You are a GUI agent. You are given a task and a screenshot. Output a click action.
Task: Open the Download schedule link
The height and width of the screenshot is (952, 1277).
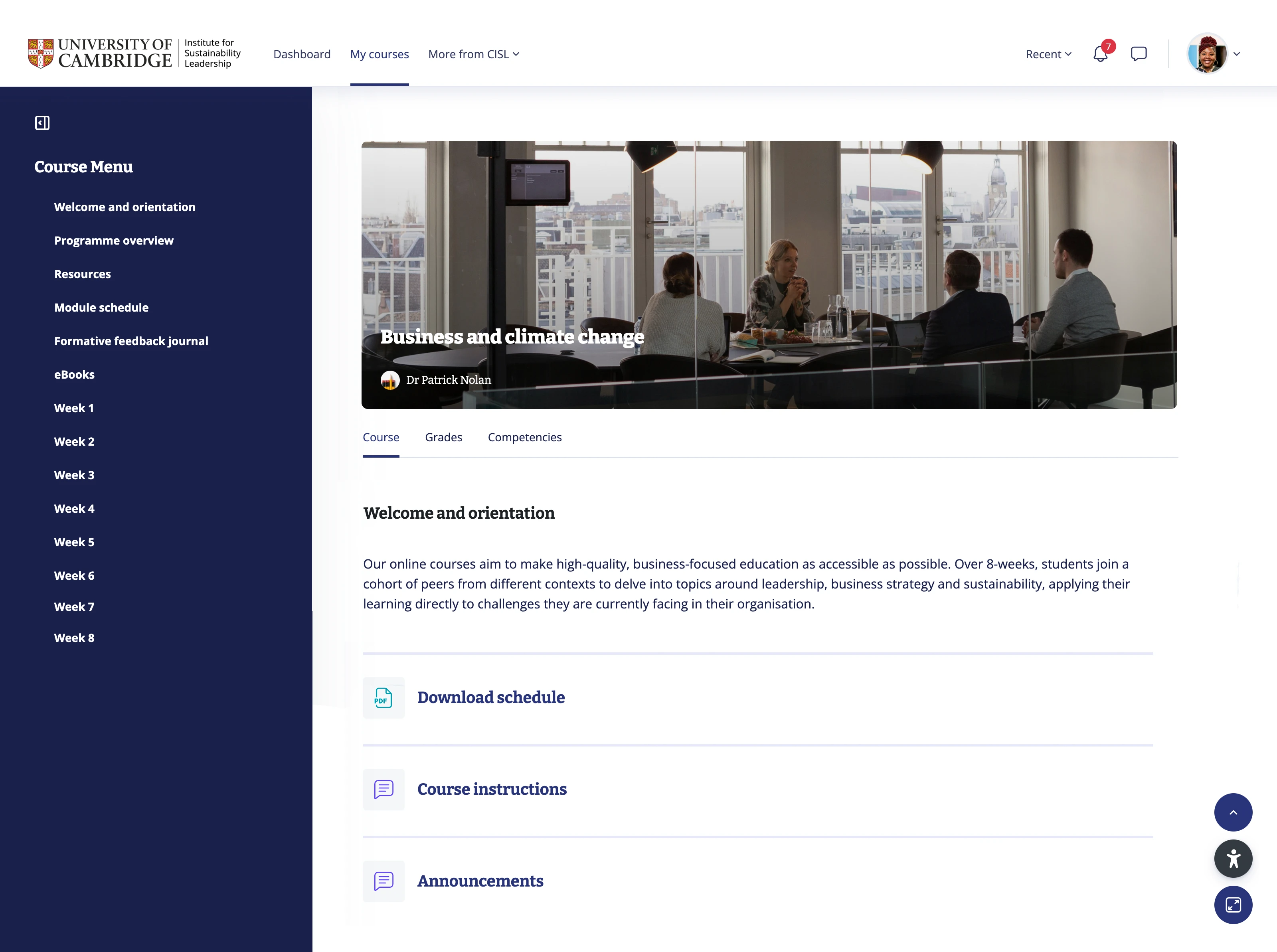[x=490, y=697]
